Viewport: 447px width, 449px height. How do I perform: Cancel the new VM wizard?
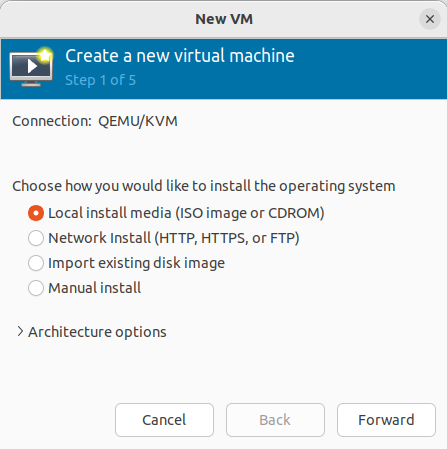coord(164,420)
